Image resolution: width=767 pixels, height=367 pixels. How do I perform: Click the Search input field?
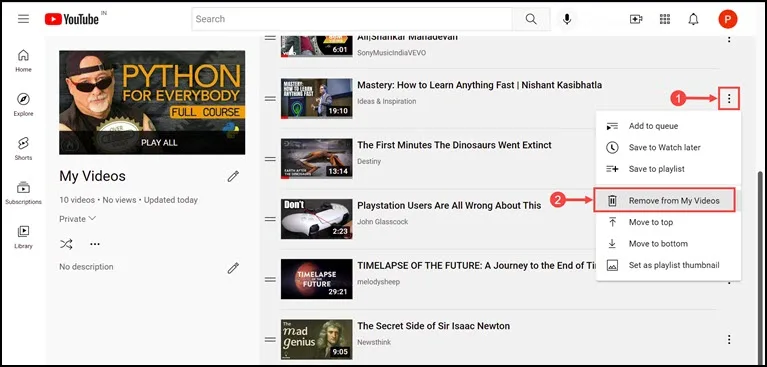coord(352,19)
